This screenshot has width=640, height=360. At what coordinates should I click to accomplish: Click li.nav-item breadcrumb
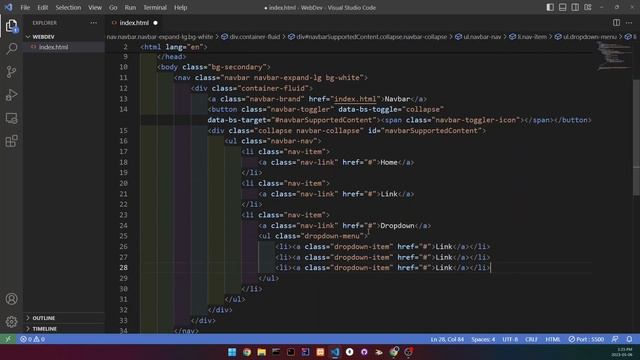528,37
